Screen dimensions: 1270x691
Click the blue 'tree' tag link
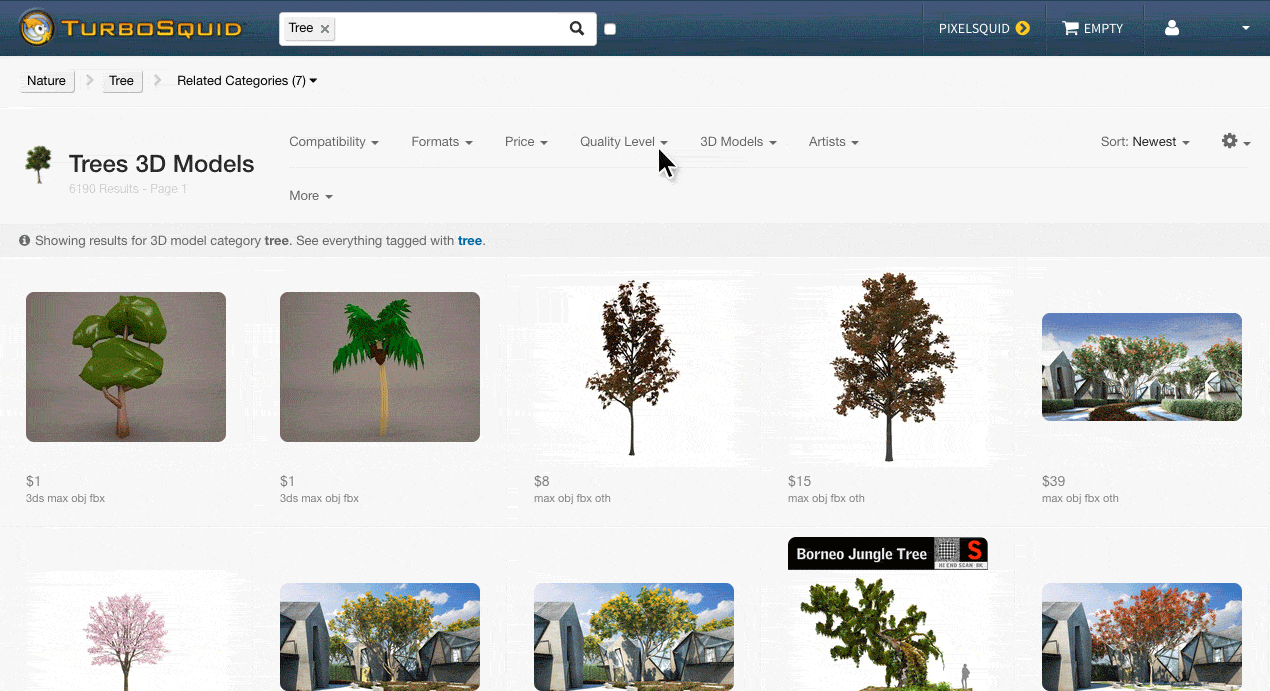[470, 241]
